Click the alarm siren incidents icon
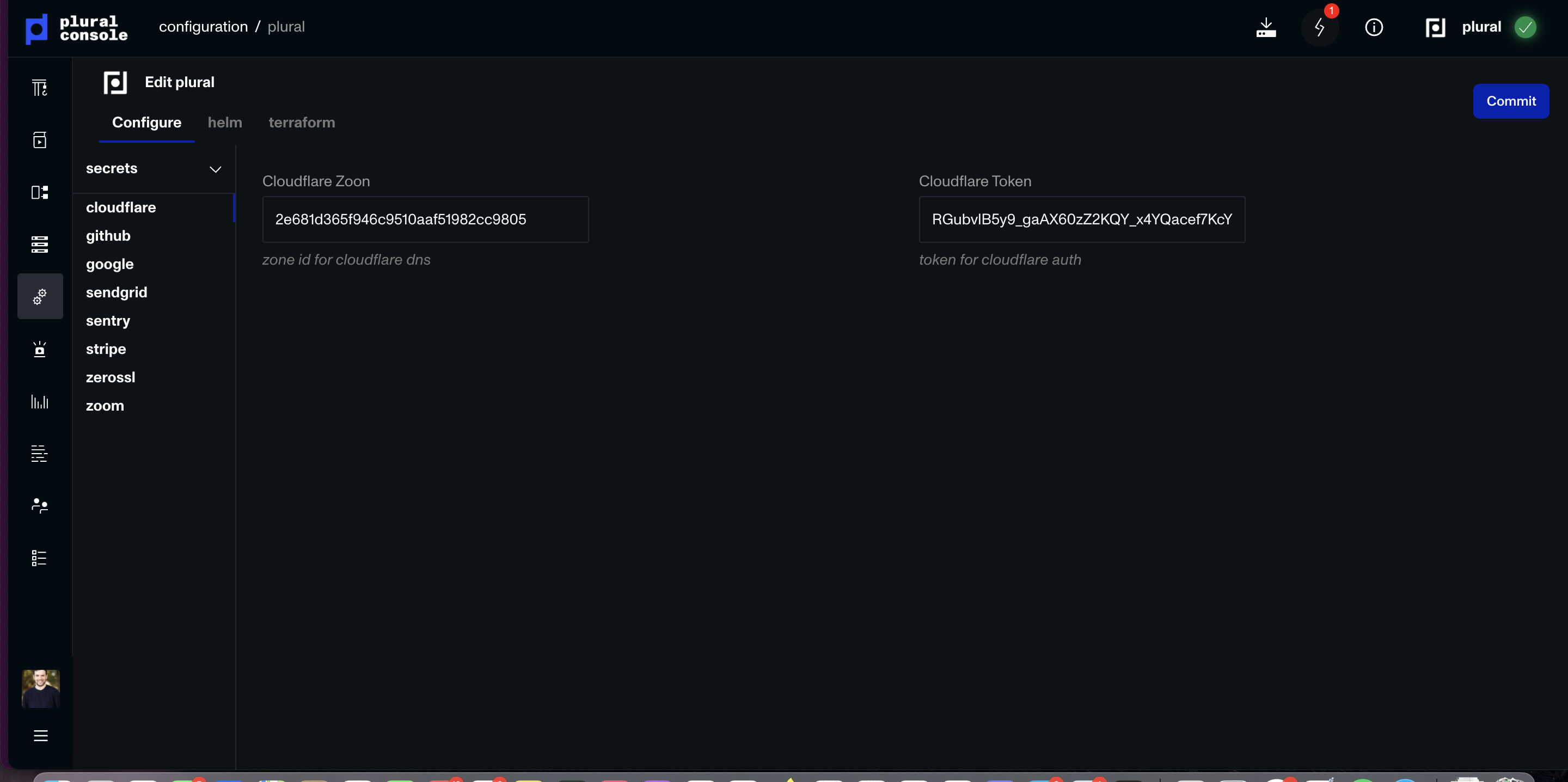The height and width of the screenshot is (782, 1568). [40, 349]
